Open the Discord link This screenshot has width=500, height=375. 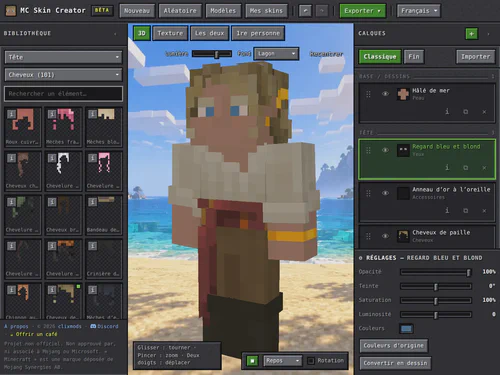click(x=104, y=326)
